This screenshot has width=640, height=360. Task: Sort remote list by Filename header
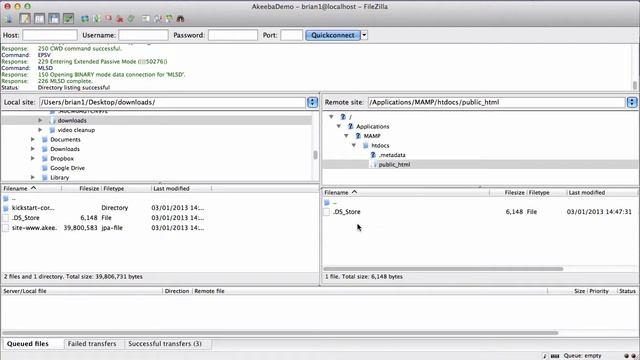tap(406, 193)
